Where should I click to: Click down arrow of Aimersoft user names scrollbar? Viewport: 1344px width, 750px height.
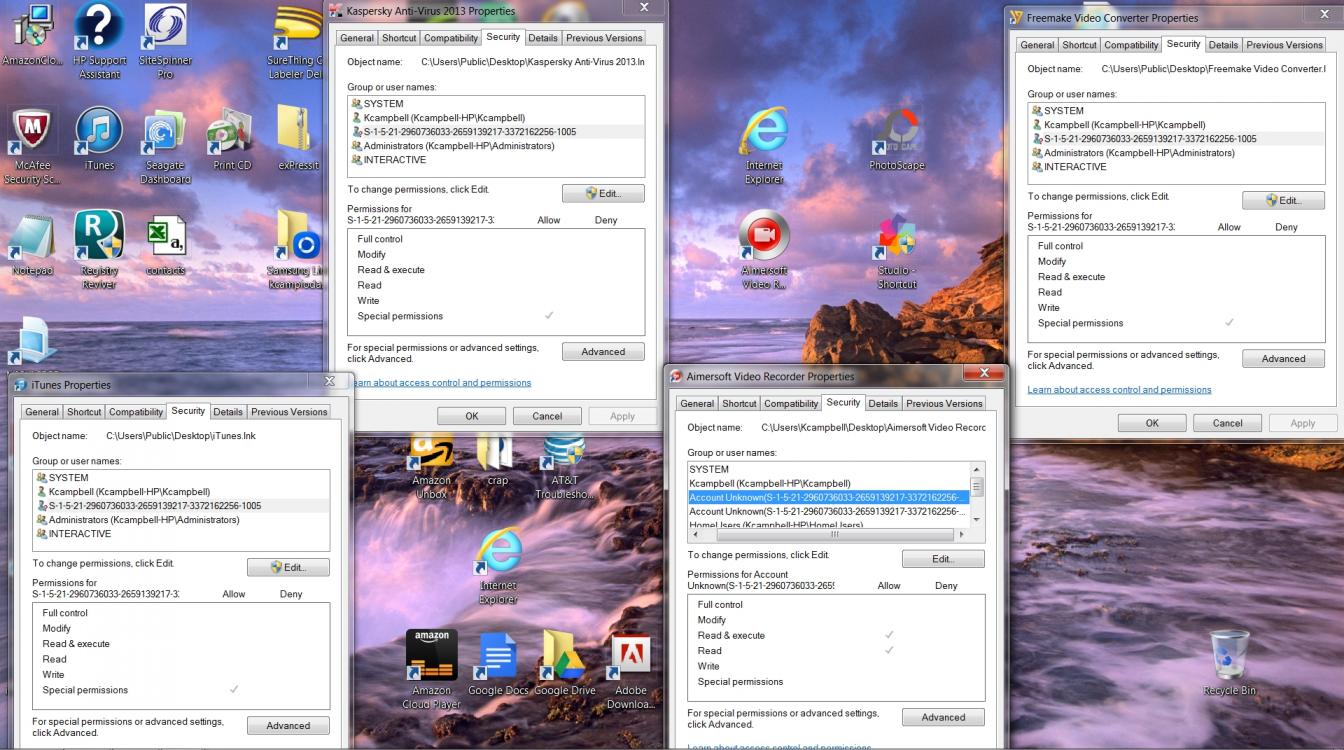click(x=977, y=520)
